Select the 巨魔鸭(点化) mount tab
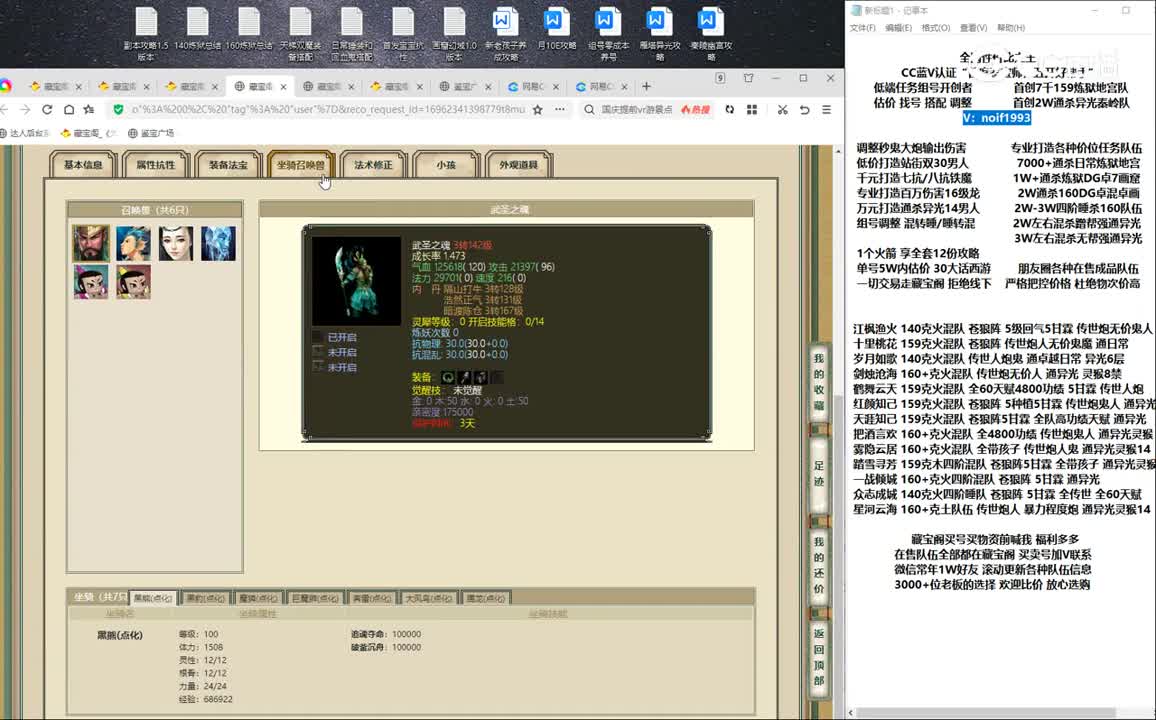 coord(315,598)
